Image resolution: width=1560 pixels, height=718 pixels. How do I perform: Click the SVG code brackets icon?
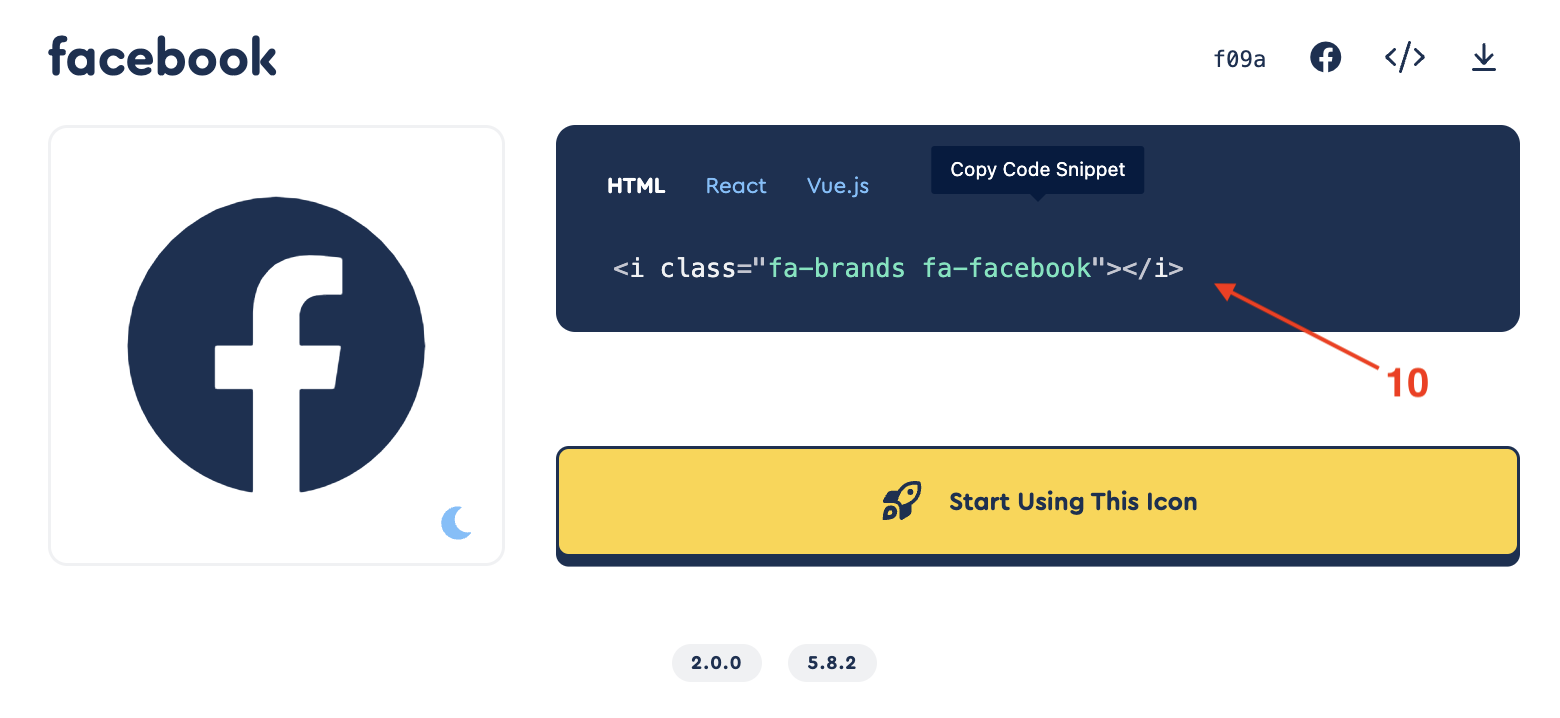(1404, 58)
